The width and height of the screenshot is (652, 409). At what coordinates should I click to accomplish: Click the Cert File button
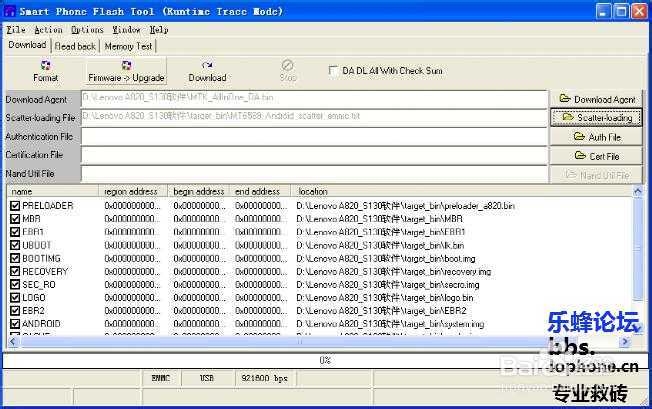(596, 156)
